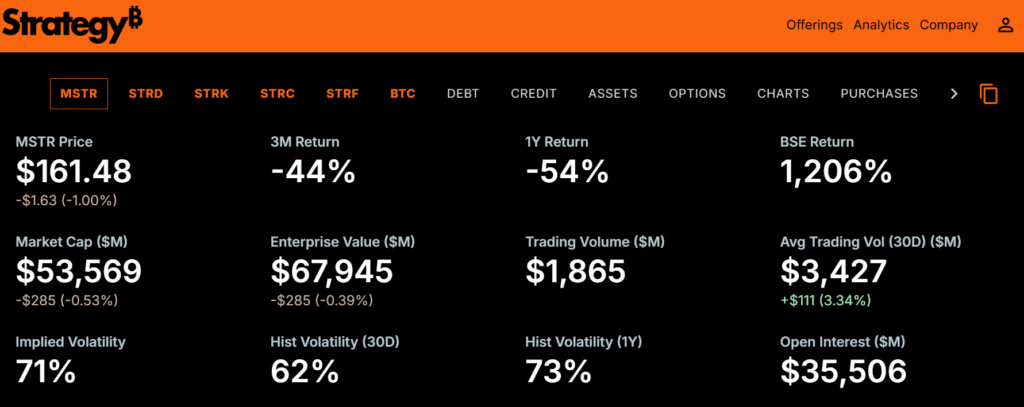Screen dimensions: 1024x407
Task: Expand the Company menu
Action: (948, 25)
